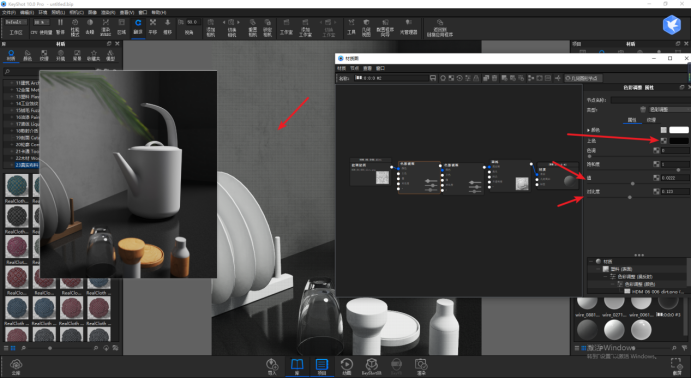Open 节点 menu in Material Graph window
Screen dimensions: 692x378
pos(354,68)
